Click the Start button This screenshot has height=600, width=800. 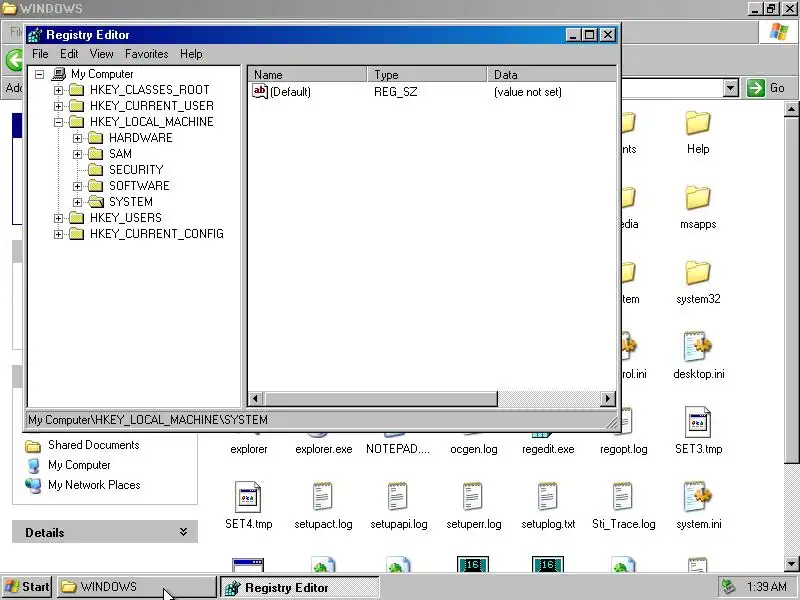[x=27, y=587]
